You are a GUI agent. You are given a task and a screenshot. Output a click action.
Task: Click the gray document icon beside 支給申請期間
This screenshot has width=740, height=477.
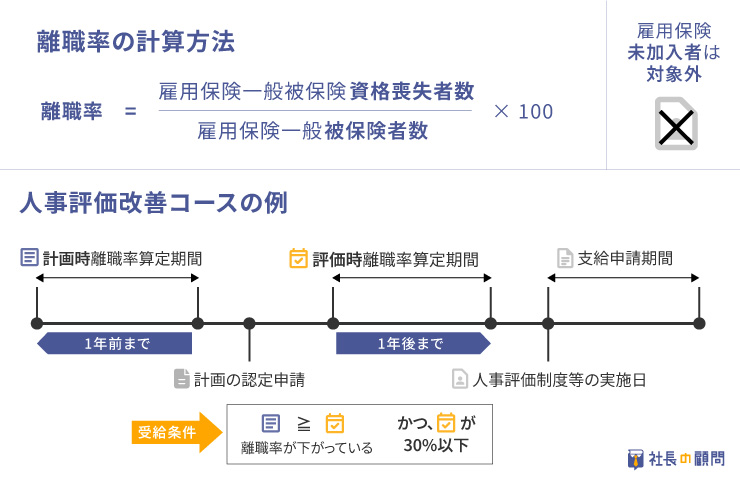(565, 258)
